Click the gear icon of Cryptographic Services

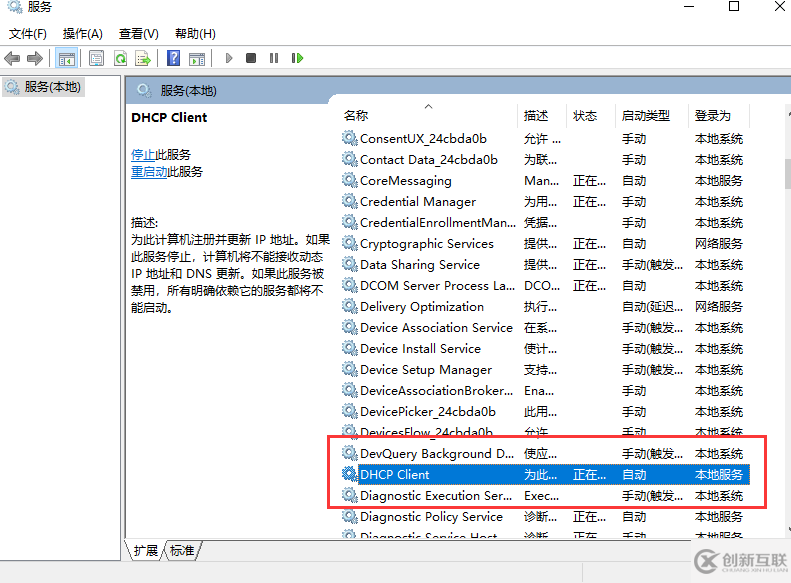pos(350,243)
